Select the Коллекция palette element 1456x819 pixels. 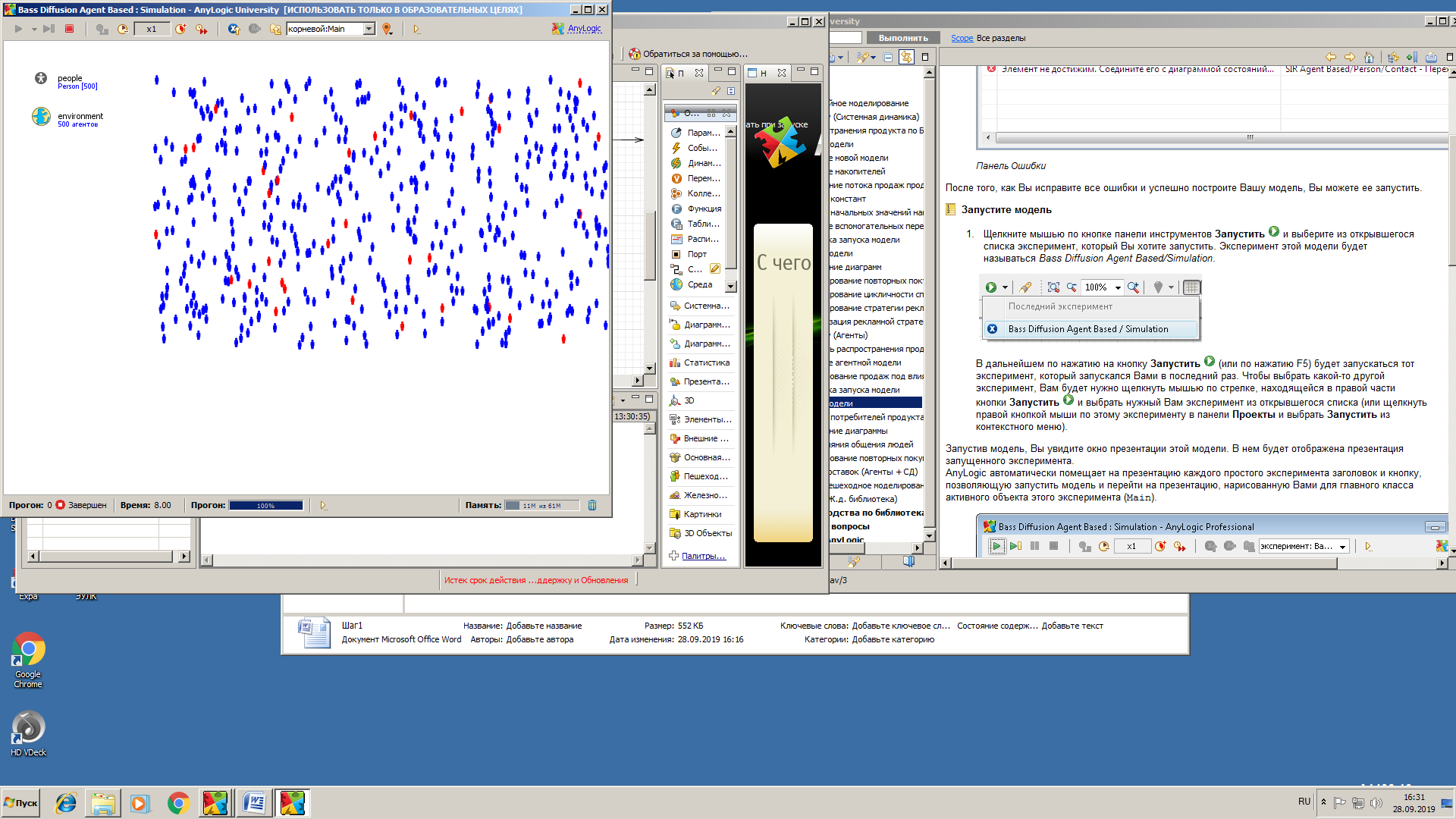pos(695,193)
